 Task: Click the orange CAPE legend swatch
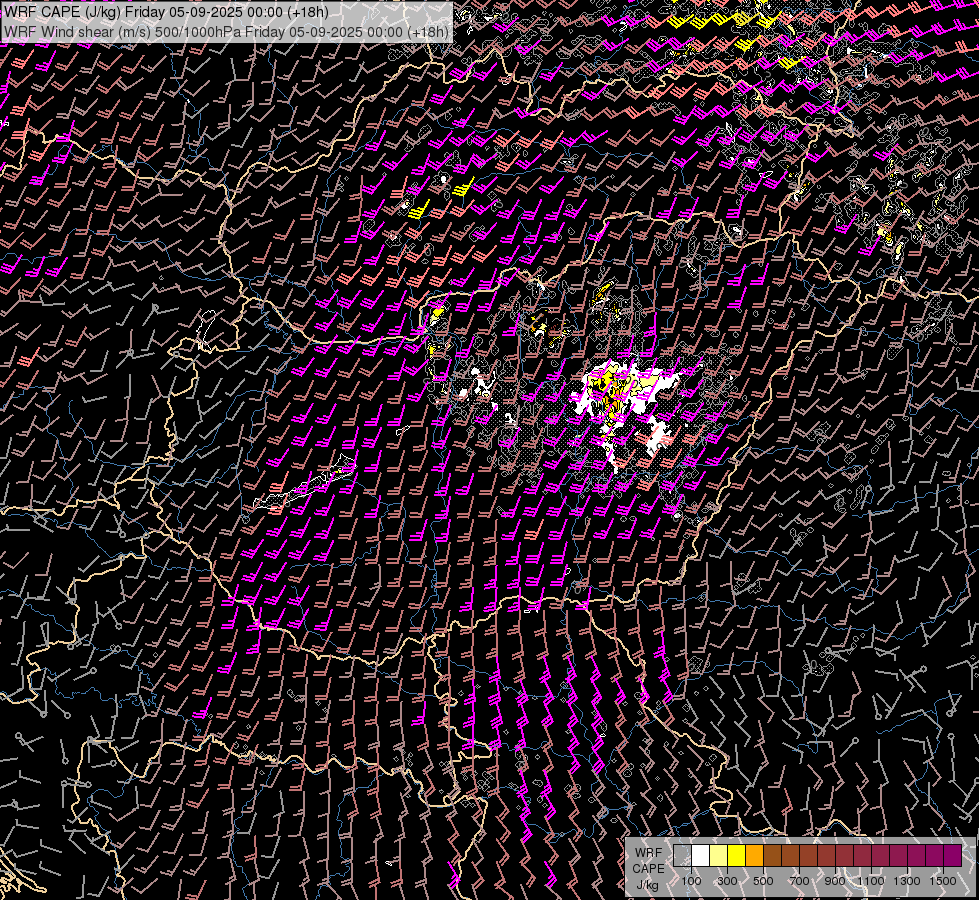tap(754, 855)
